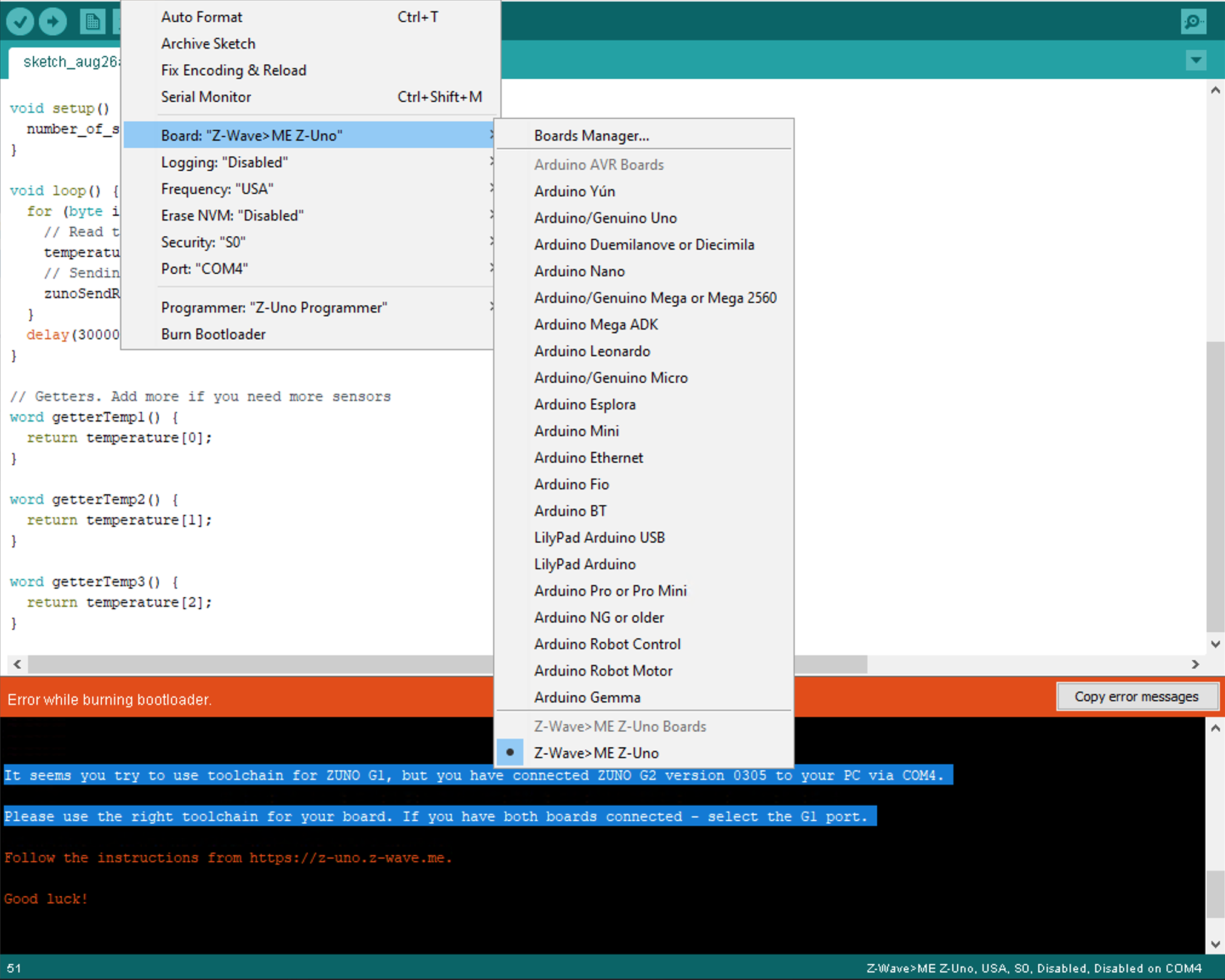Select Arduino/Genuino Mega or Mega 2560

[x=644, y=298]
